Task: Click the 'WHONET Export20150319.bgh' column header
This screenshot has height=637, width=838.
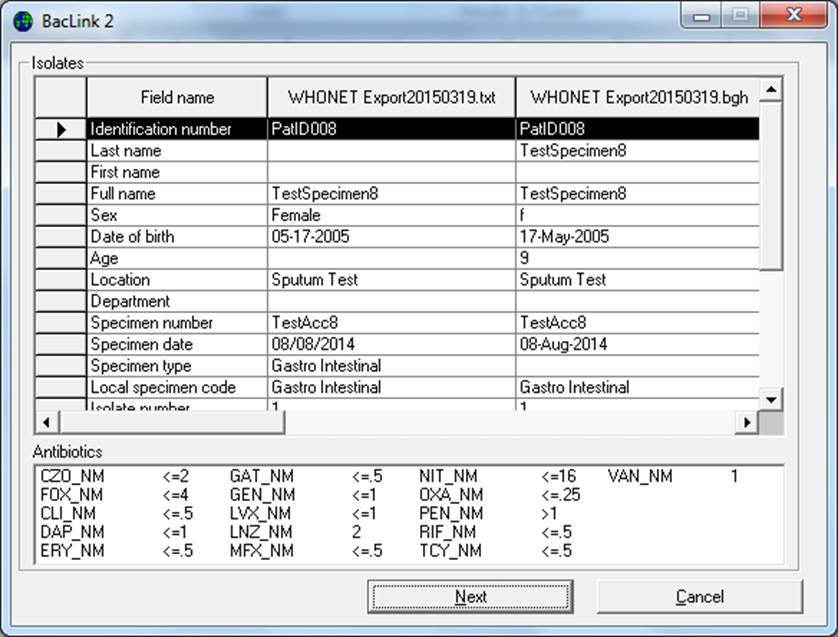Action: click(x=638, y=98)
